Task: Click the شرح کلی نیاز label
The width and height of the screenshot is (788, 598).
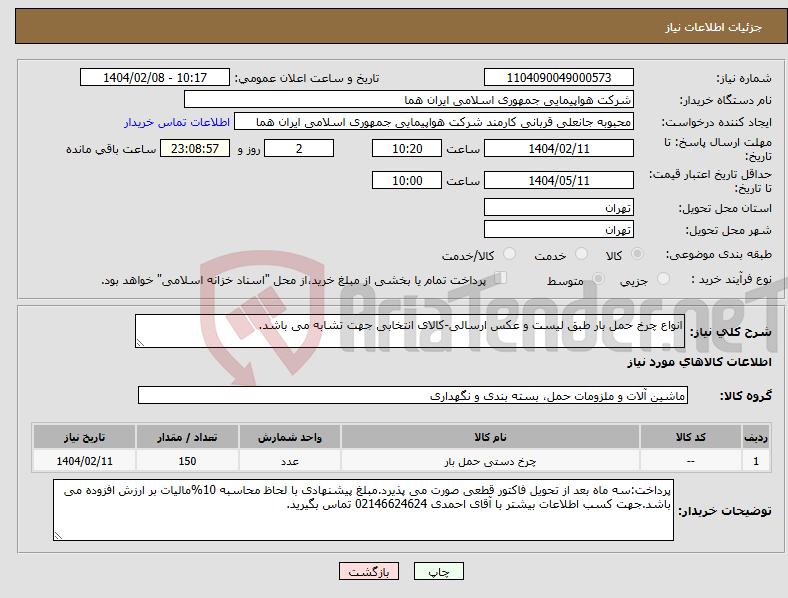Action: pos(731,332)
